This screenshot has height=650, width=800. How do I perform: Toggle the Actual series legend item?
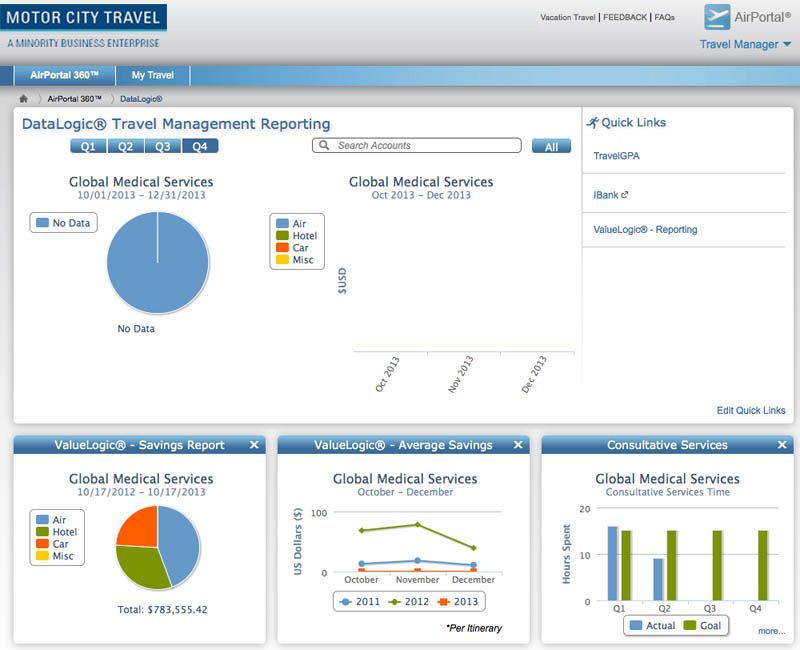tap(653, 626)
